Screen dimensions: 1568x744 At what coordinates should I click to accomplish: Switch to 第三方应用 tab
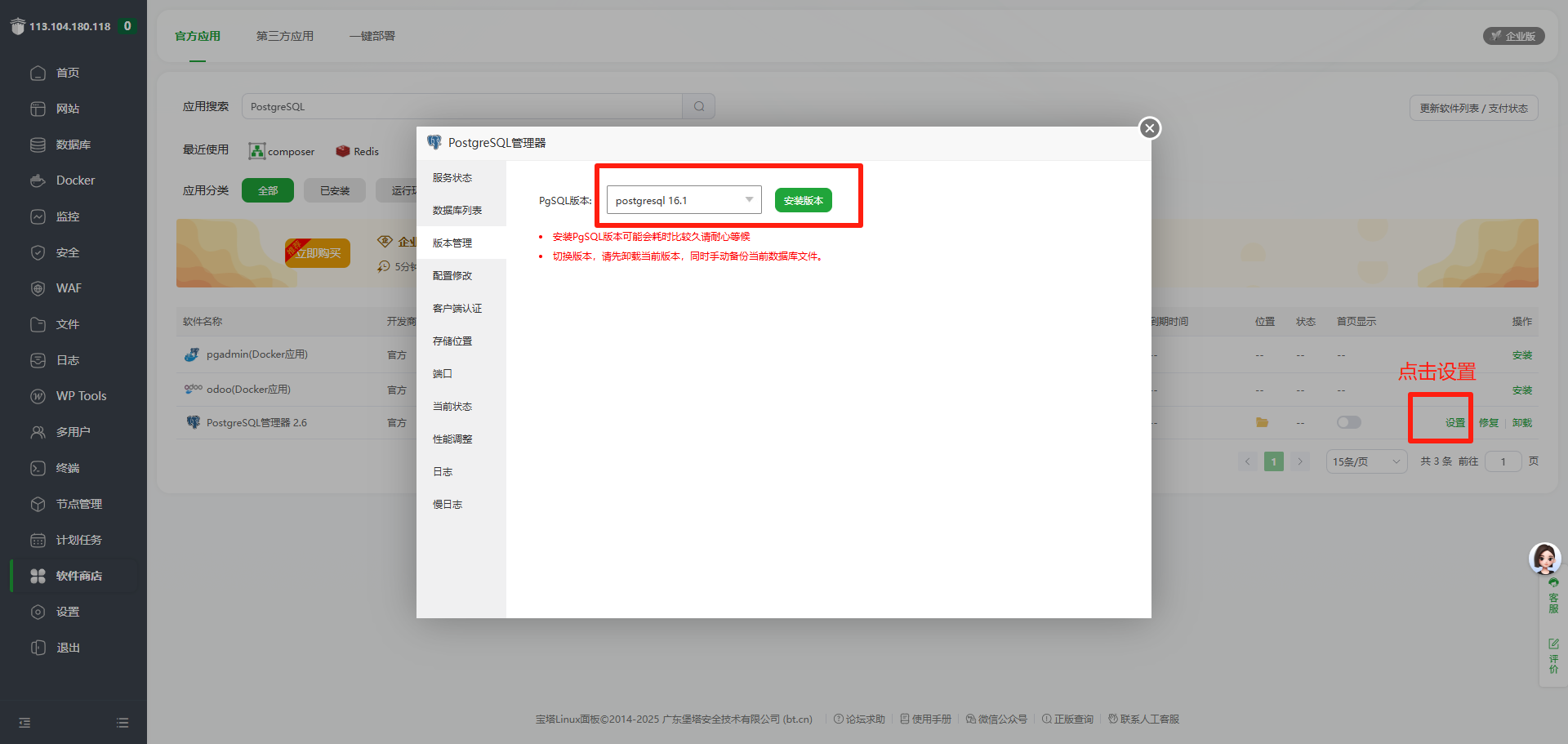pyautogui.click(x=284, y=36)
